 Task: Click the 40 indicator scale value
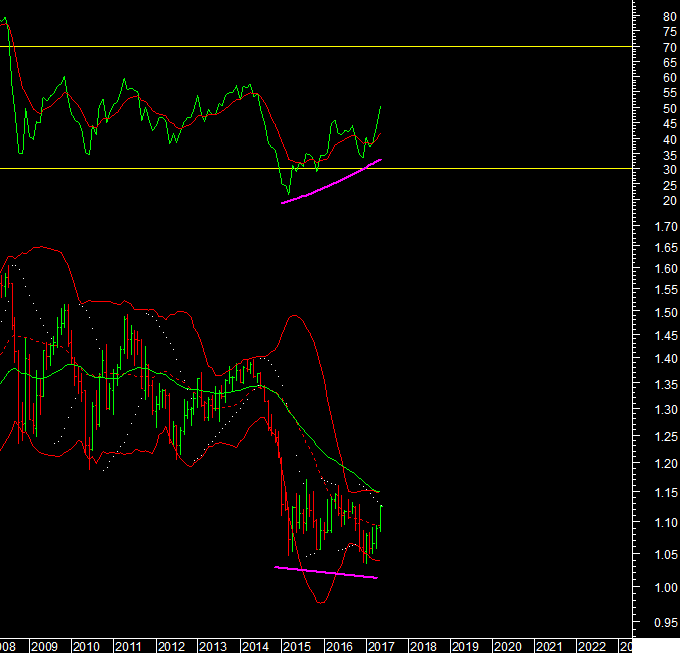[670, 140]
